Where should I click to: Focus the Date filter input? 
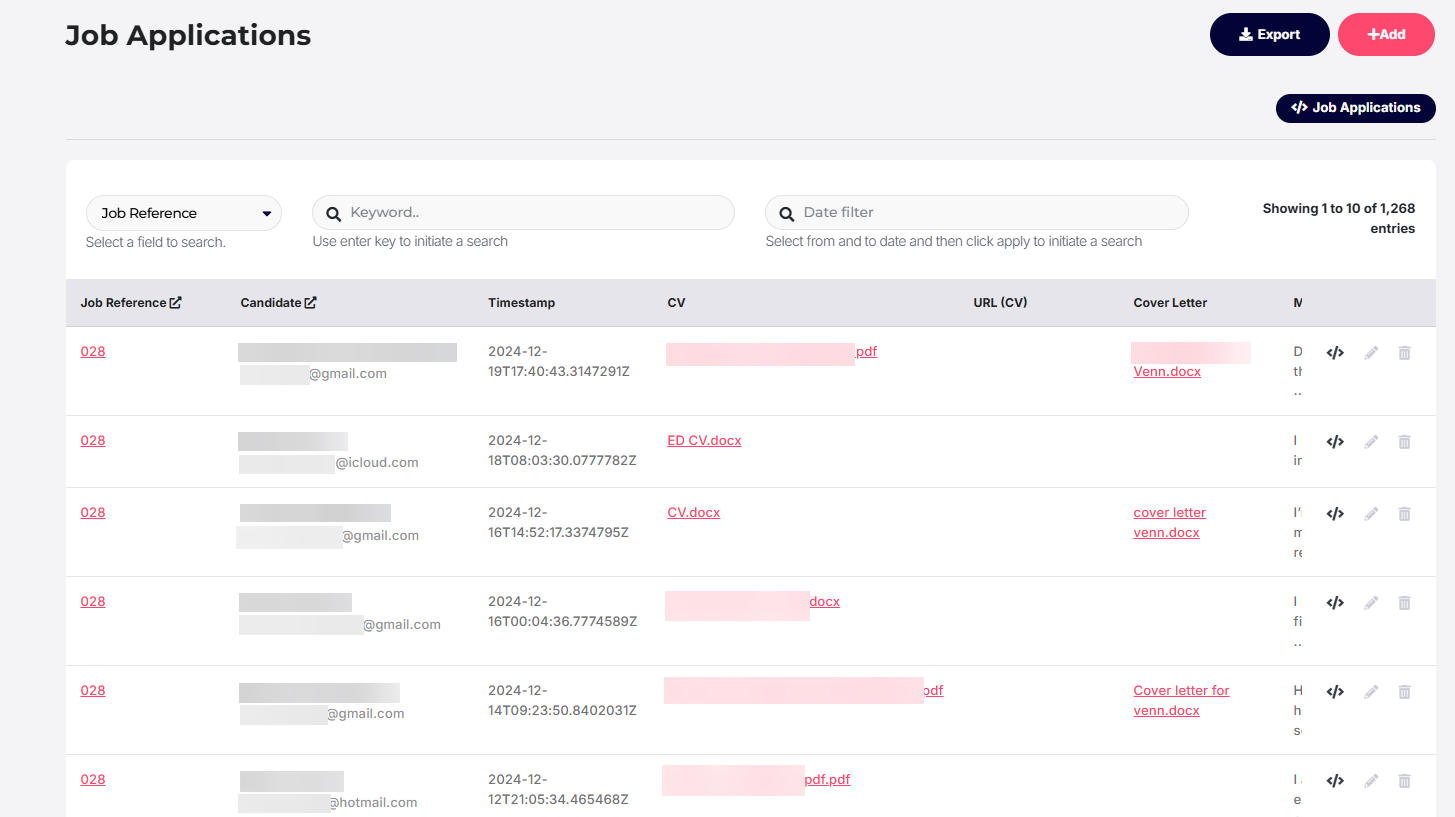click(x=976, y=212)
